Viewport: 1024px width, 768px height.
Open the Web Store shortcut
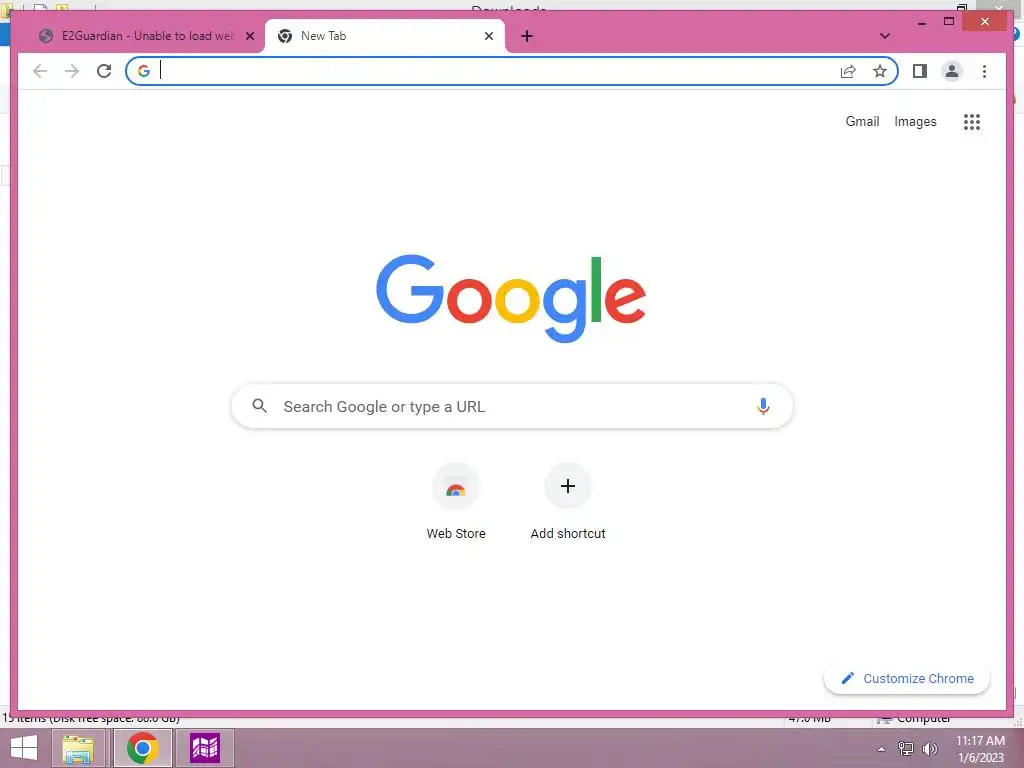tap(456, 502)
